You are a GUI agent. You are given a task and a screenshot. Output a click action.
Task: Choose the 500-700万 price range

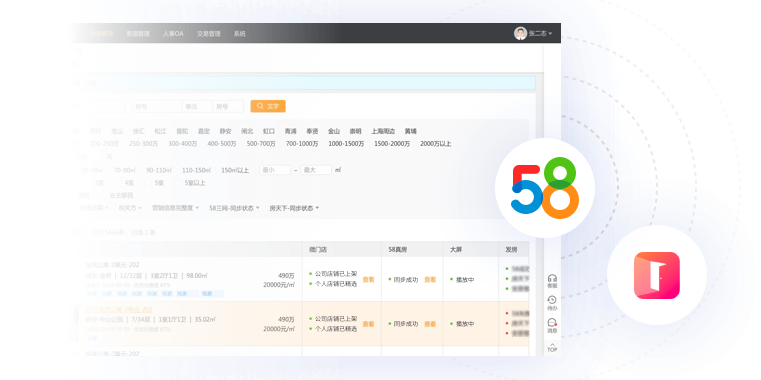[x=261, y=144]
